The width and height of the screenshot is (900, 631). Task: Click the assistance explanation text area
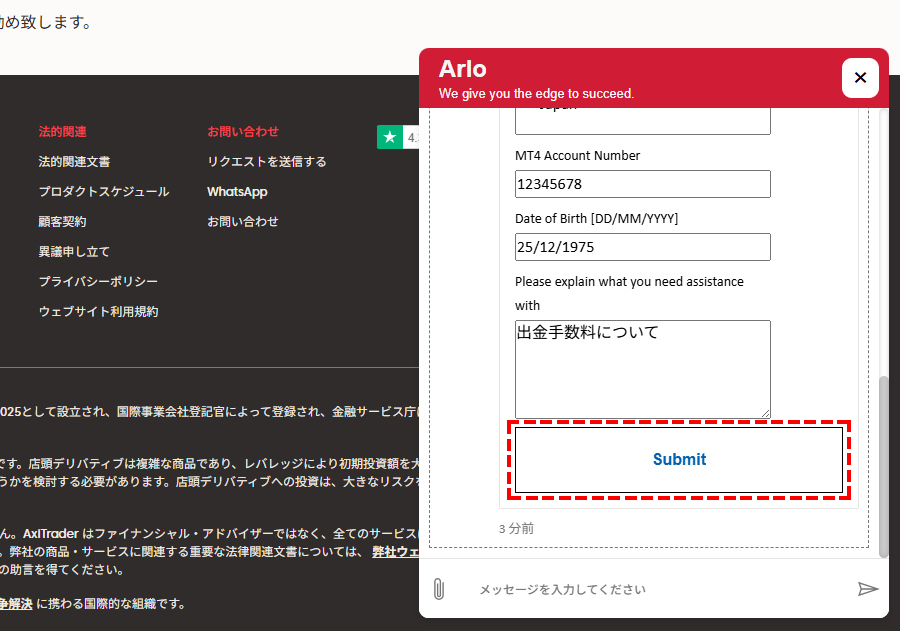pyautogui.click(x=642, y=368)
